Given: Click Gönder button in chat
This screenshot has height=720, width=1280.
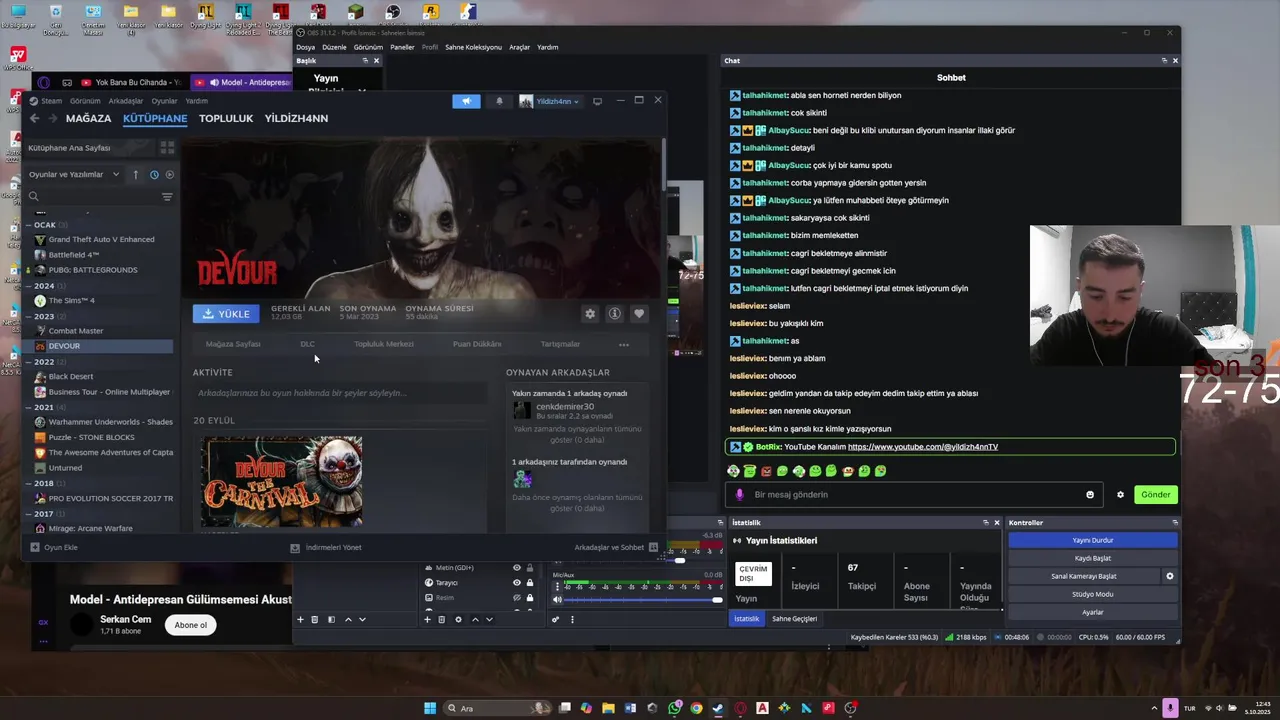Looking at the screenshot, I should click(1155, 494).
